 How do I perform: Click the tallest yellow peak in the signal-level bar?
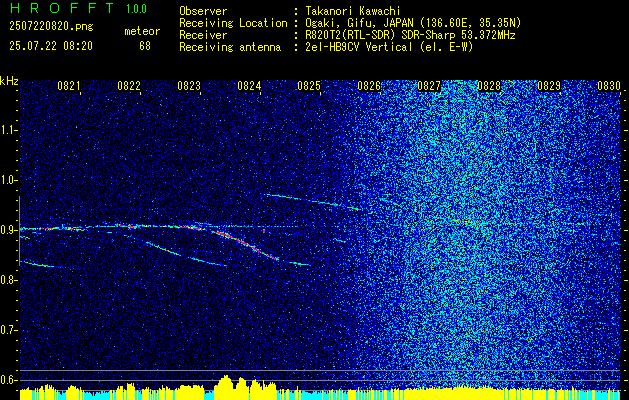[x=226, y=387]
